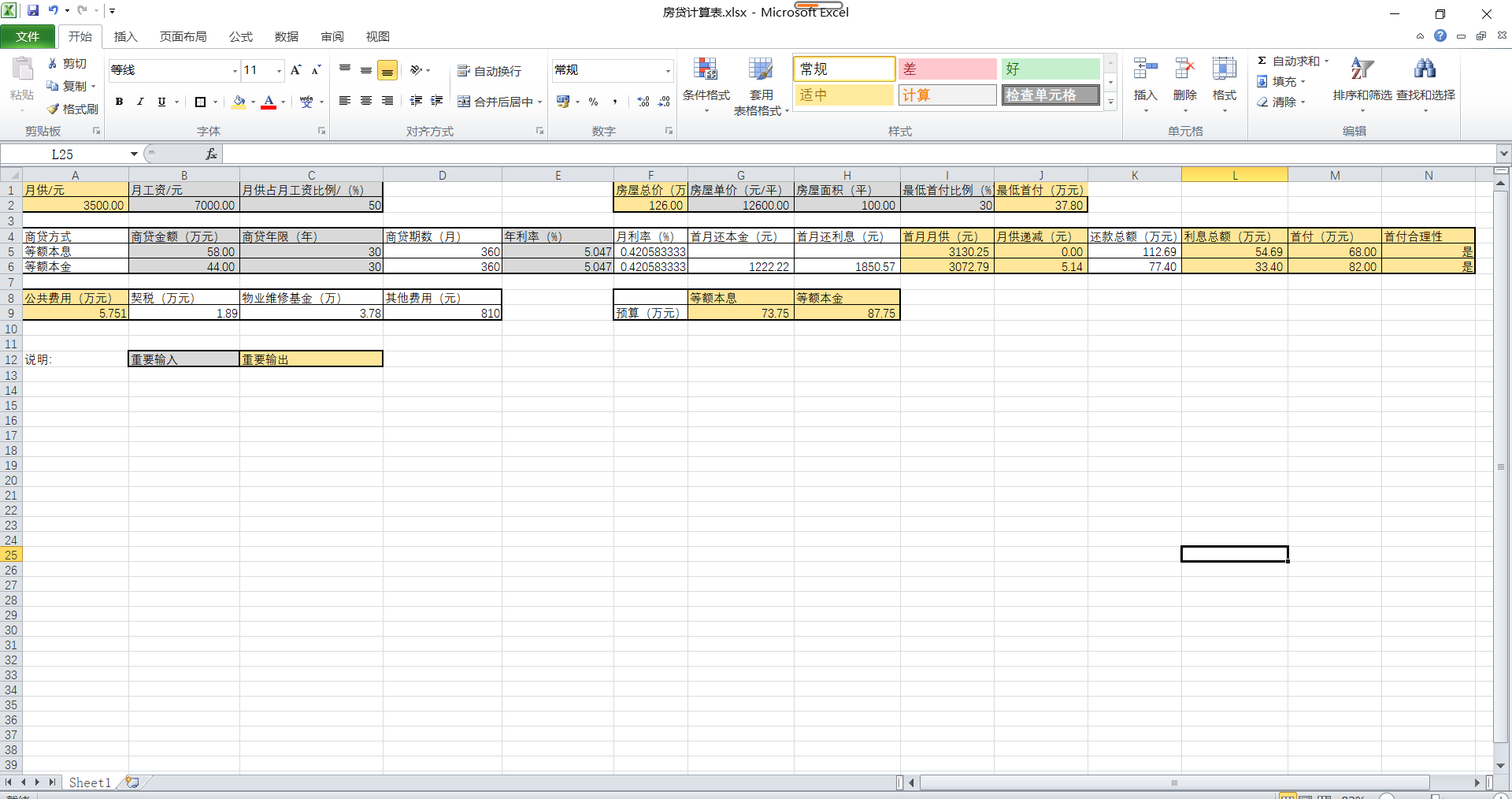
Task: Apply the red font color A icon
Action: coord(269,102)
